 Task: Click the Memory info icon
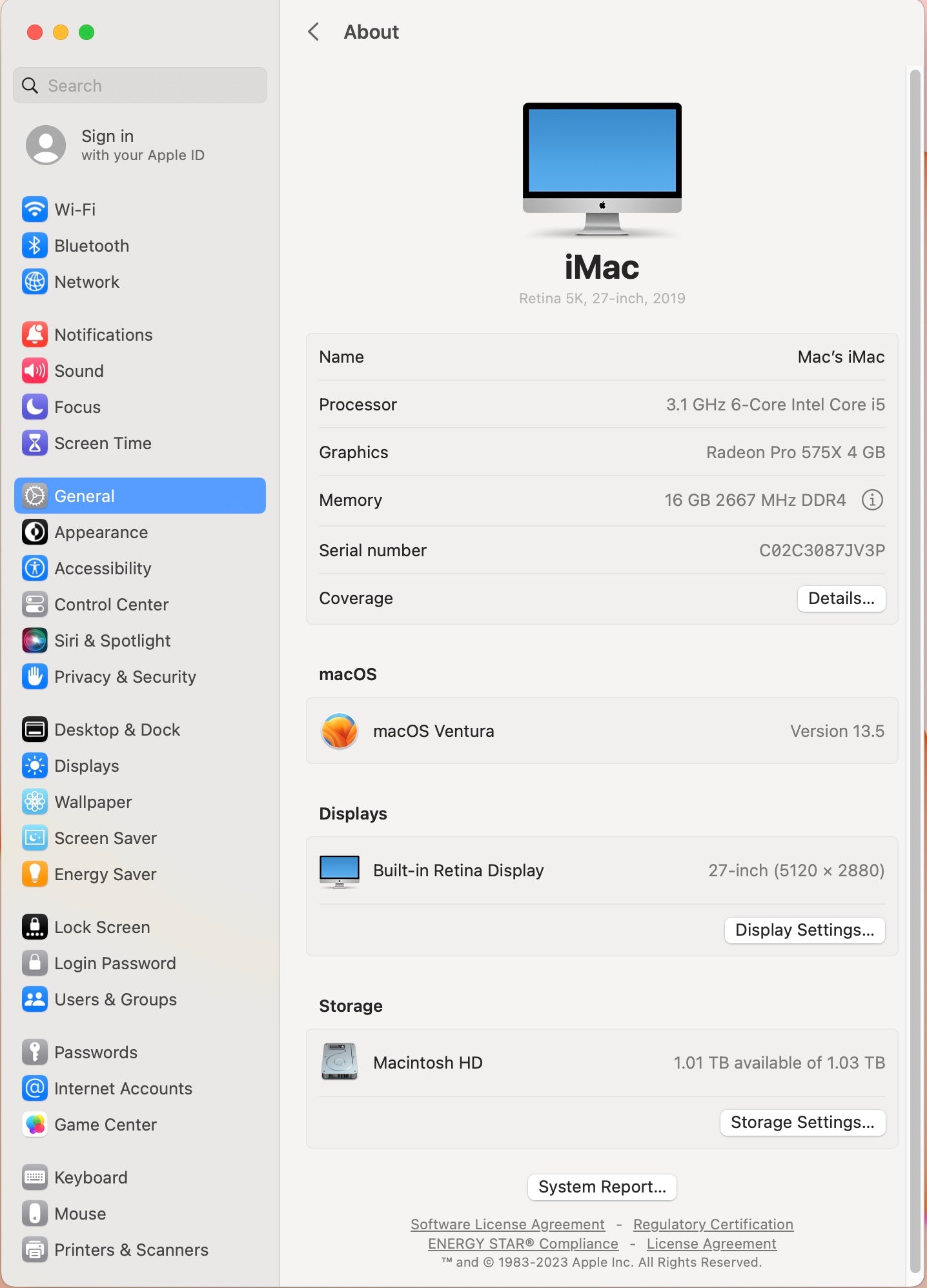pyautogui.click(x=872, y=499)
